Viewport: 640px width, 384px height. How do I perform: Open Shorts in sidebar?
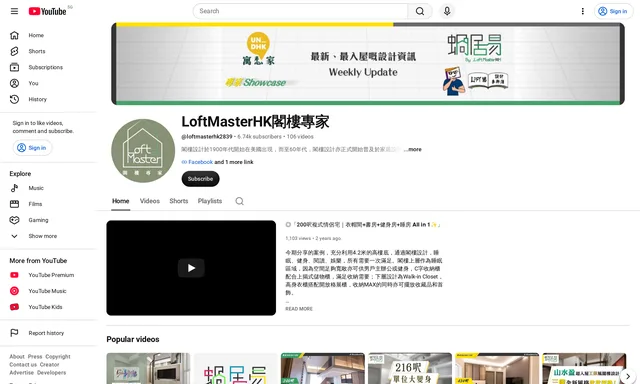[x=48, y=51]
